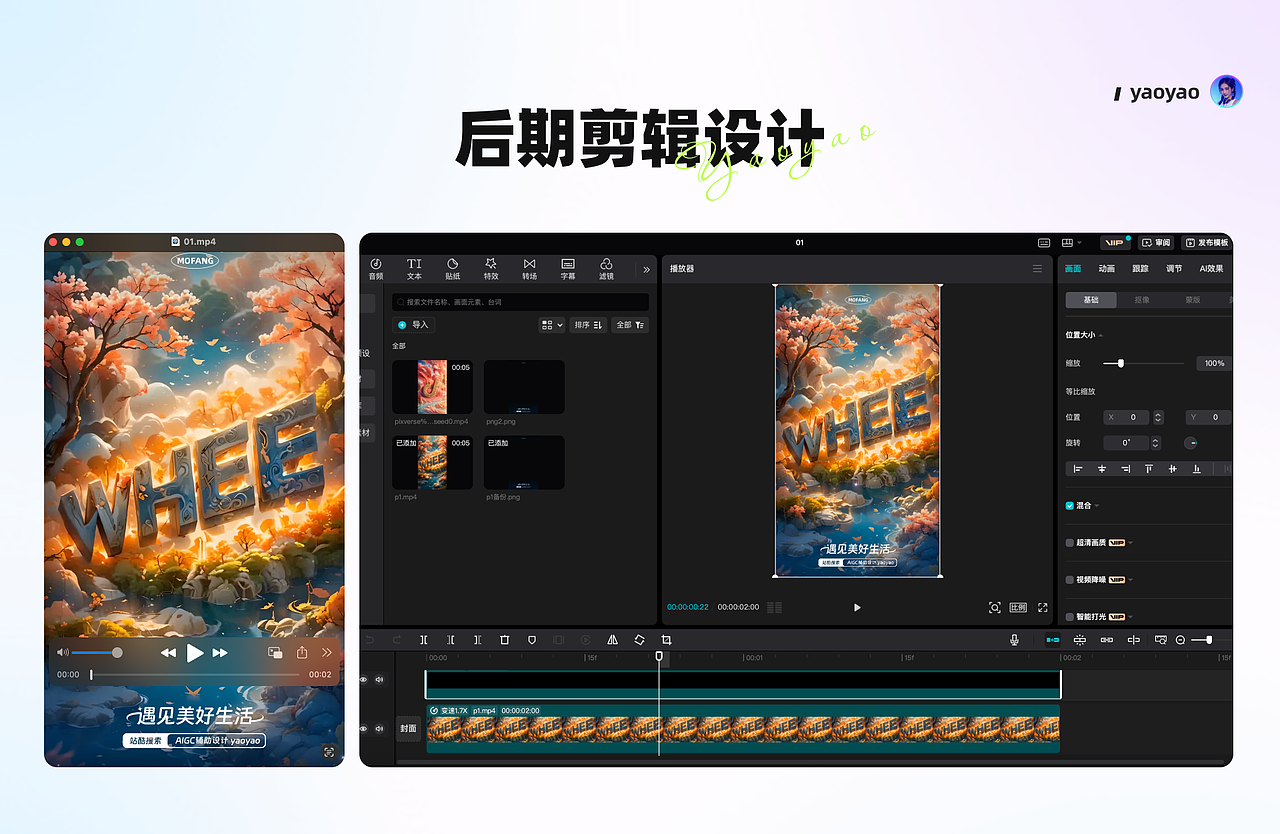Screen dimensions: 1280x834
Task: Open the keyboard shortcuts icon
Action: point(1044,243)
